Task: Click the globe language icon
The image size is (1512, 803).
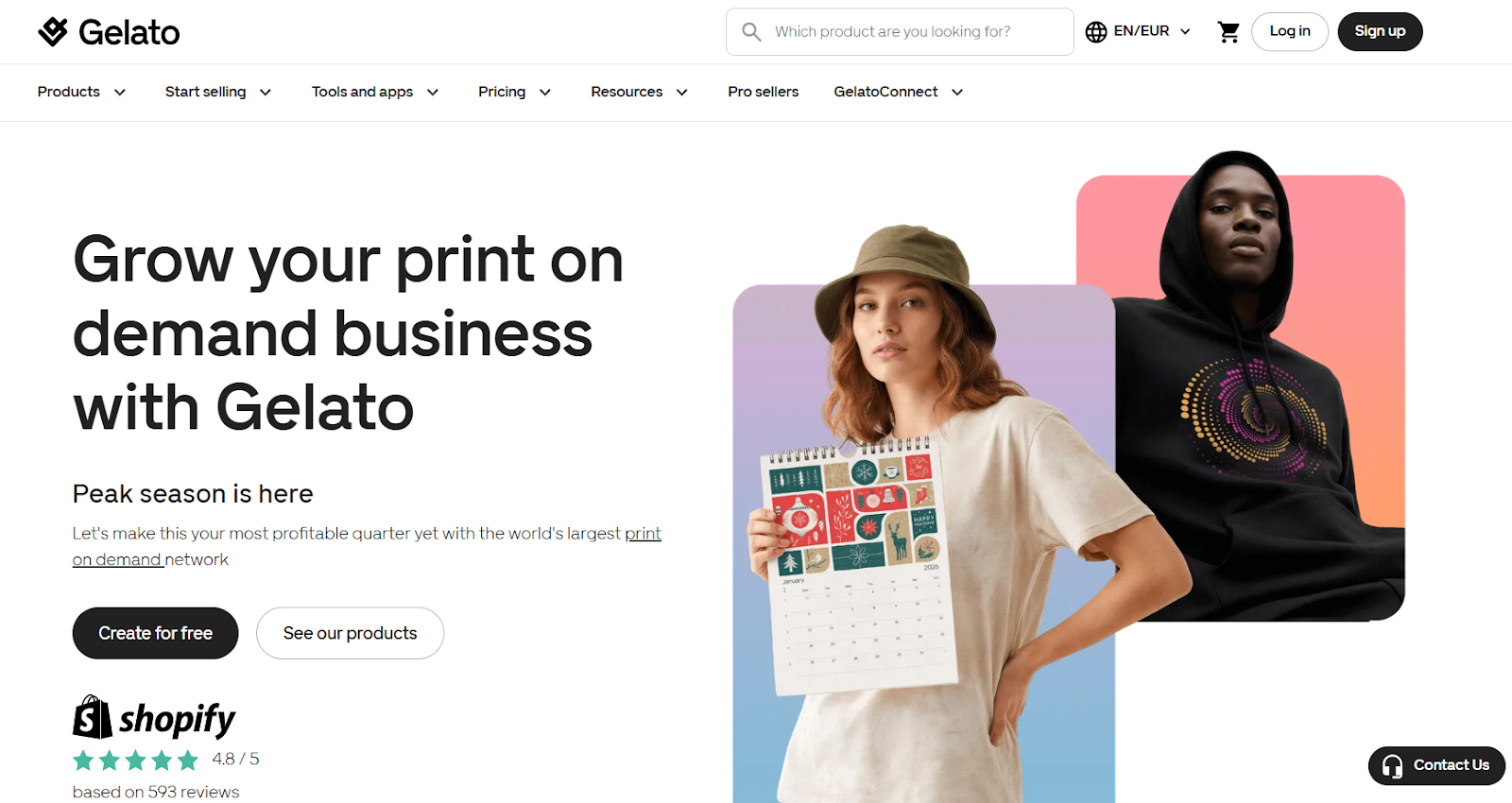Action: coord(1096,32)
